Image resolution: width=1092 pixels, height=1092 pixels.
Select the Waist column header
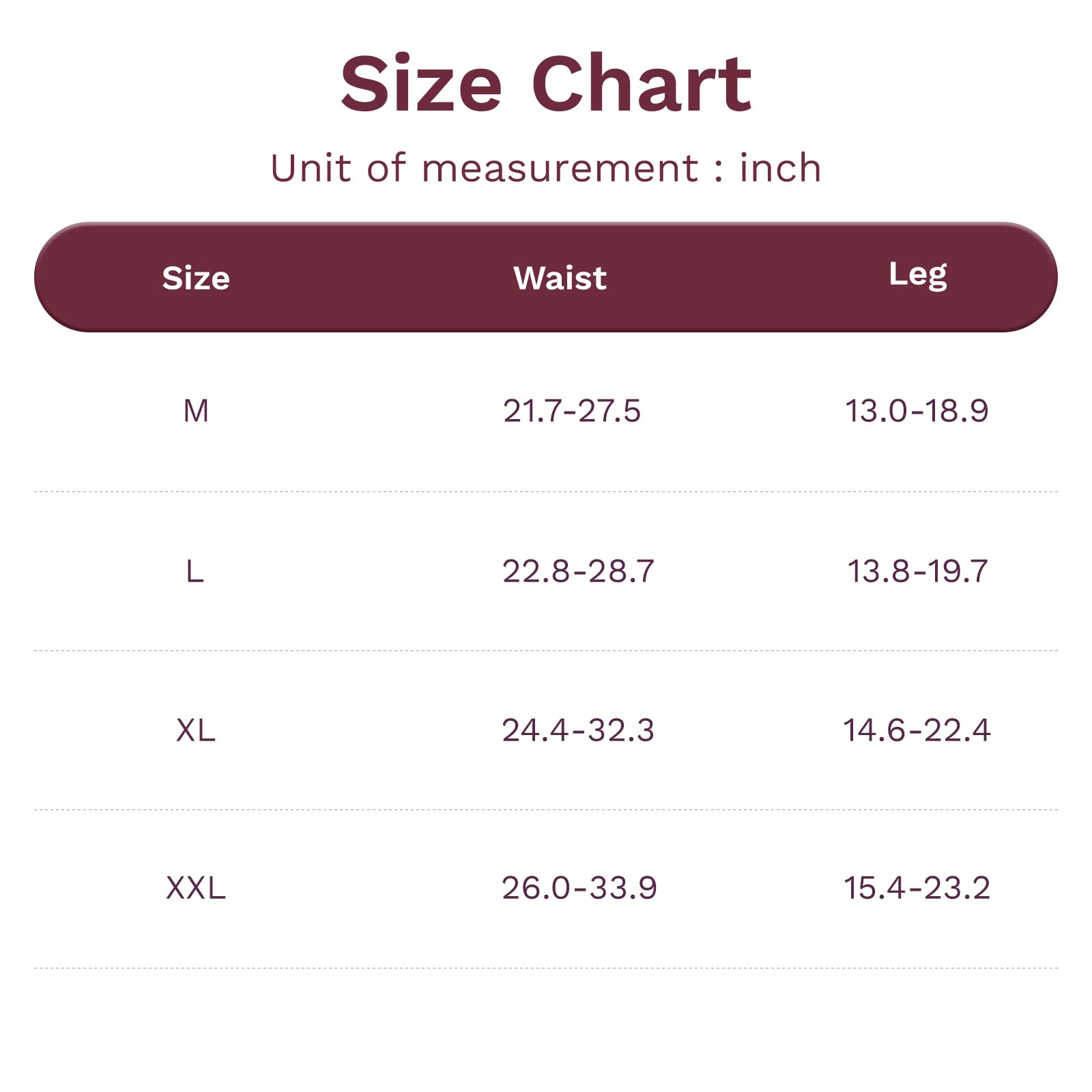click(560, 278)
